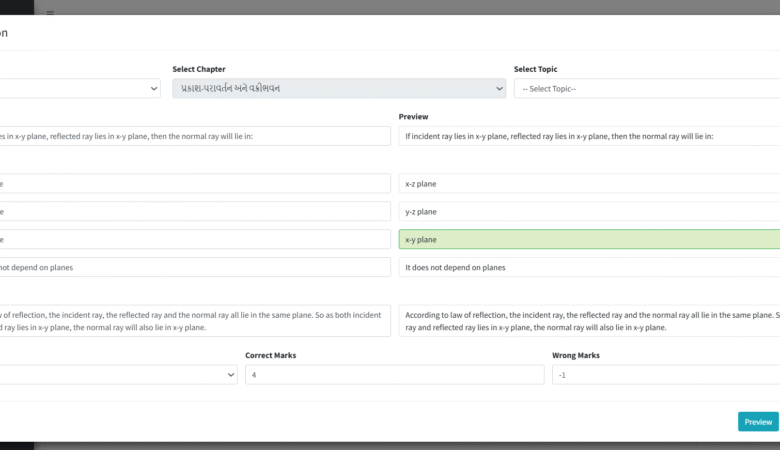Select 'It does not depend on planes' preview

[x=588, y=268]
